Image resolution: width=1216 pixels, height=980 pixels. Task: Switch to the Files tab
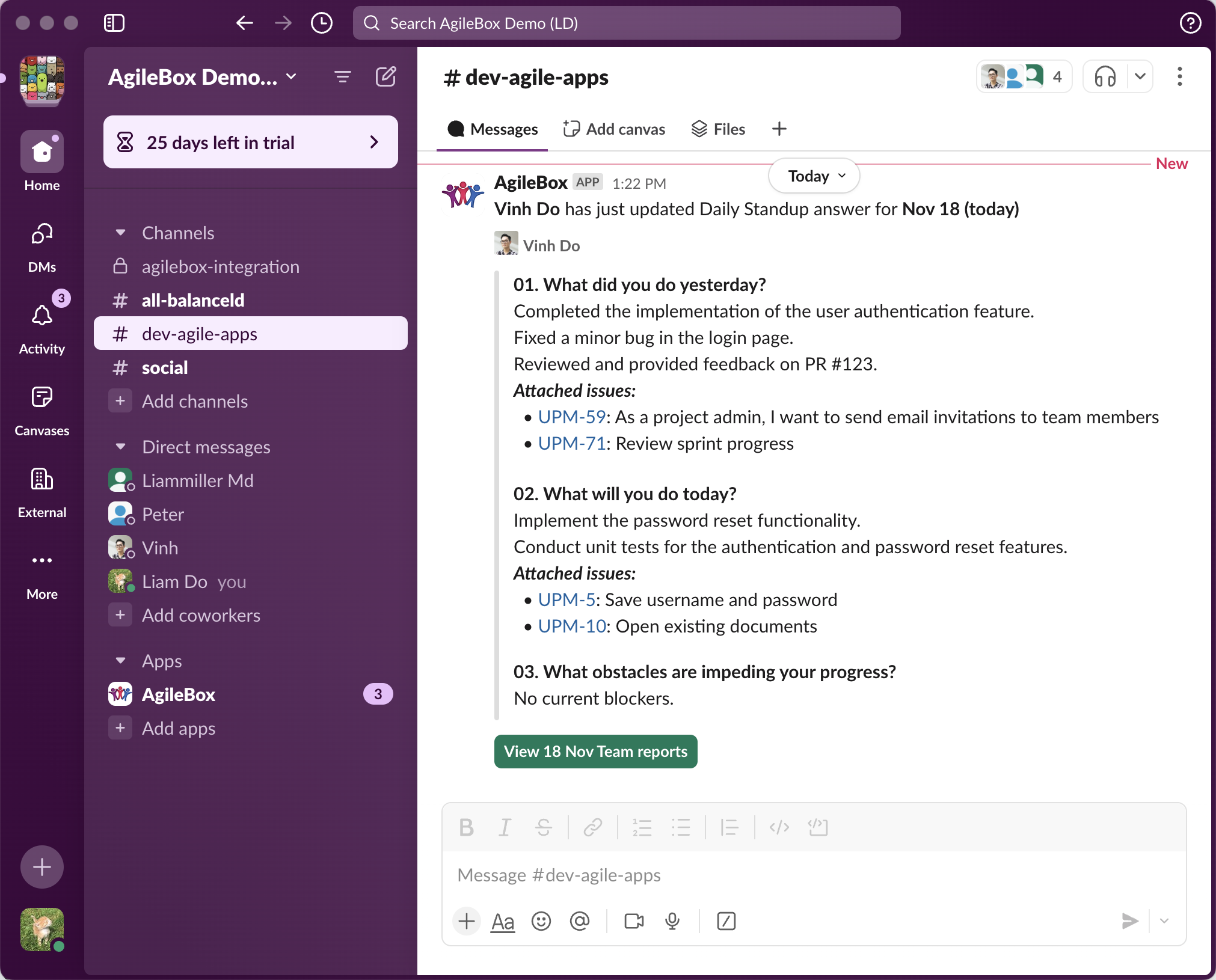click(x=718, y=129)
